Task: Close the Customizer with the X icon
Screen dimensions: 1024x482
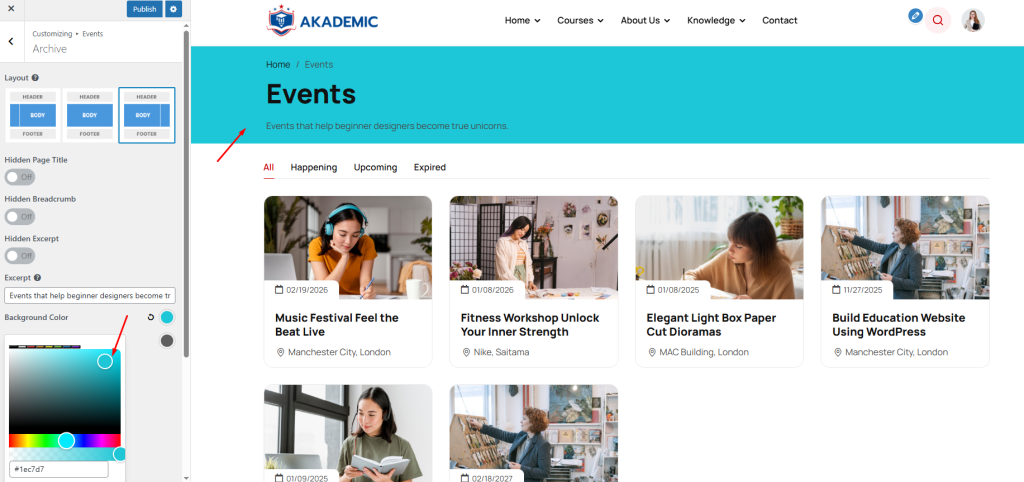Action: click(11, 8)
